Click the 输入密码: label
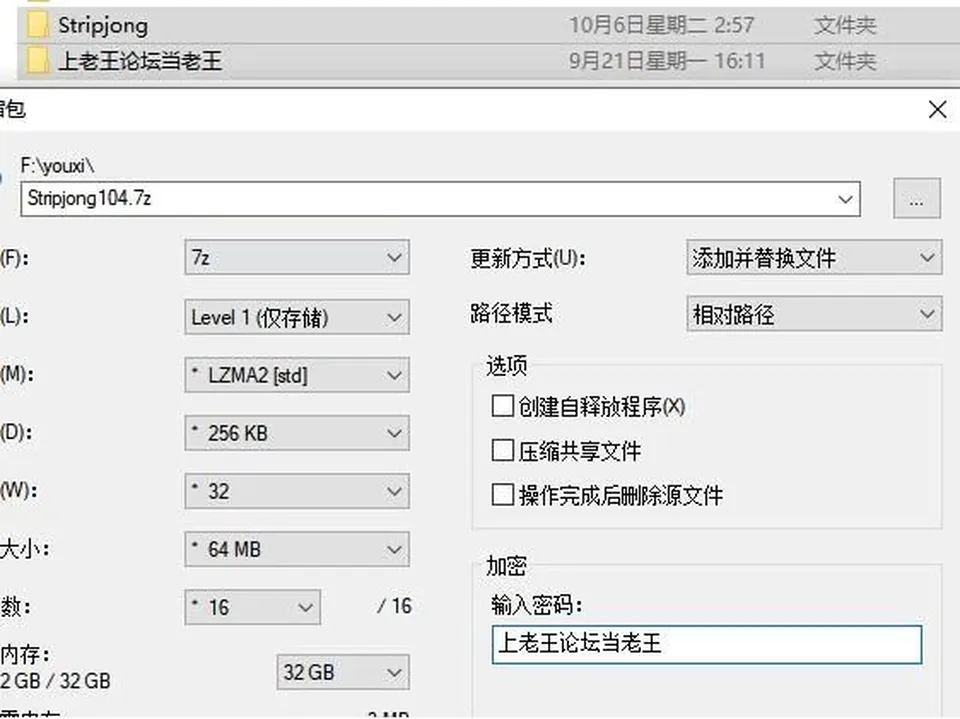This screenshot has width=960, height=719. point(536,605)
